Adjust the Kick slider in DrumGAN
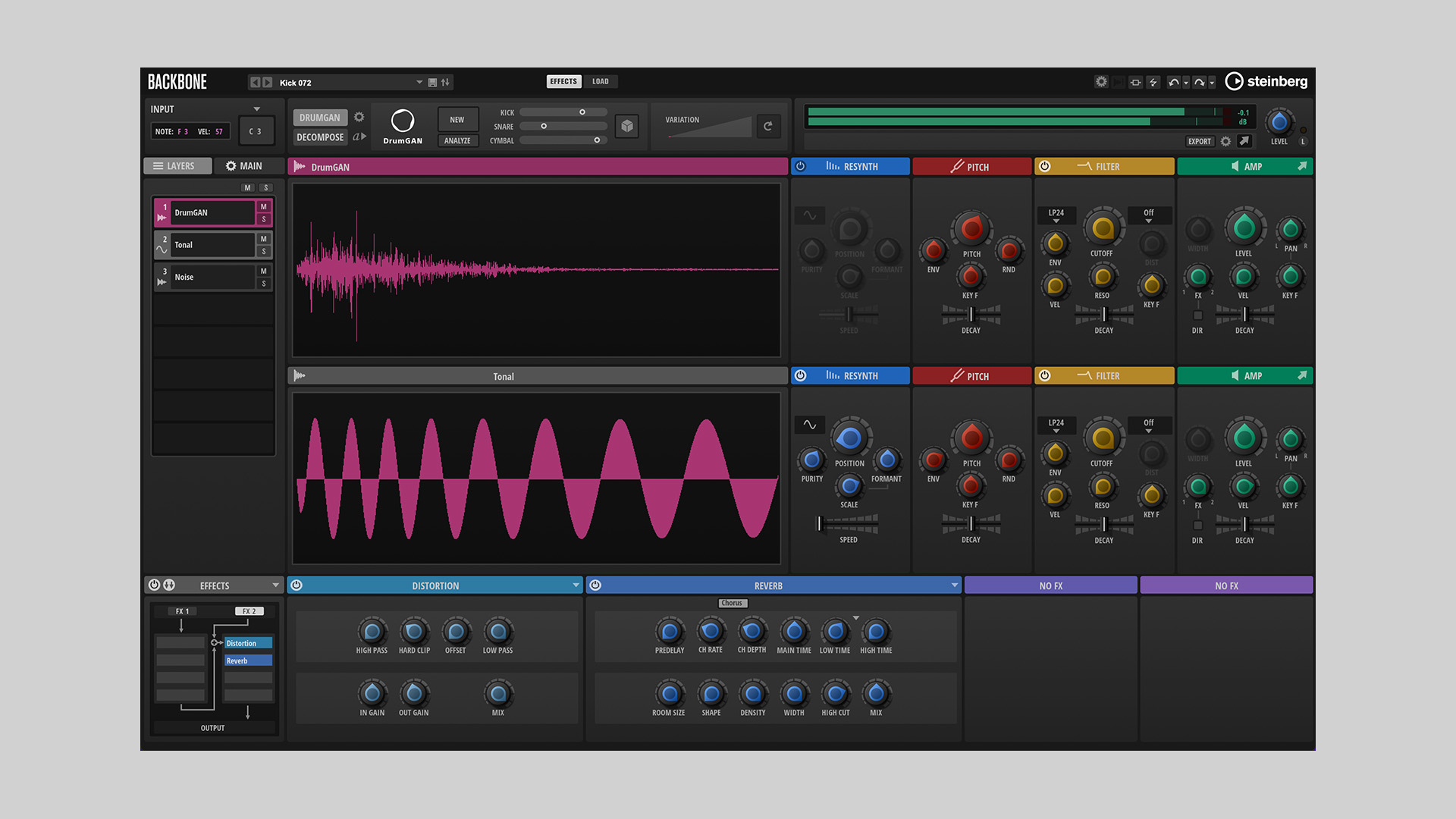The image size is (1456, 819). pos(563,112)
